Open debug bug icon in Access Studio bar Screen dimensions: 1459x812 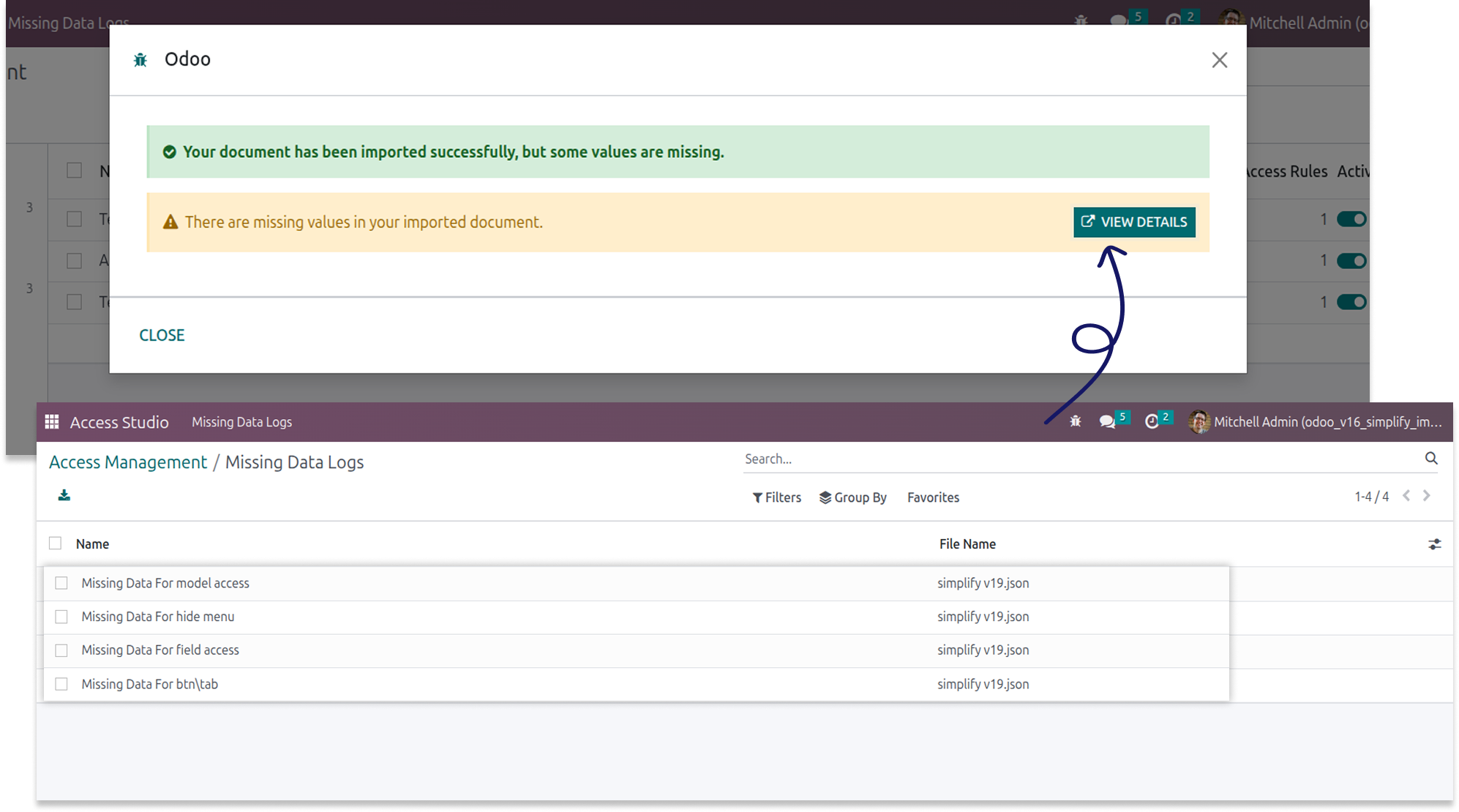pyautogui.click(x=1075, y=421)
